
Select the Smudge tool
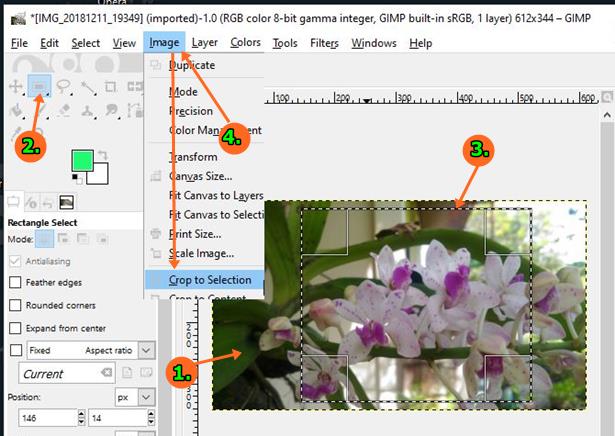pos(112,110)
